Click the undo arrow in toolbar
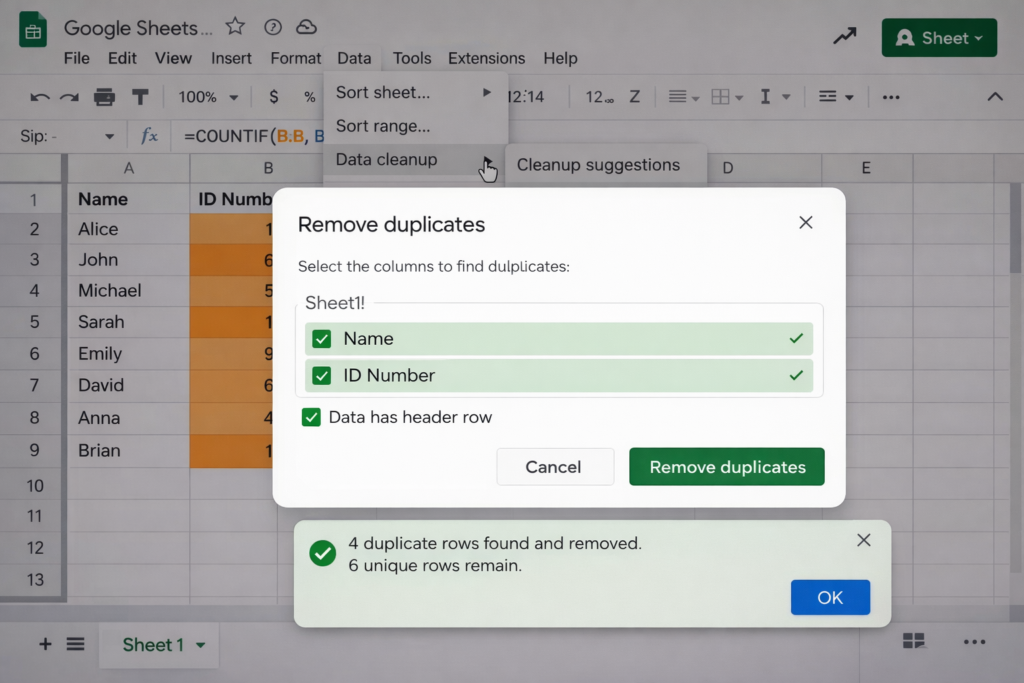This screenshot has width=1024, height=683. 40,97
